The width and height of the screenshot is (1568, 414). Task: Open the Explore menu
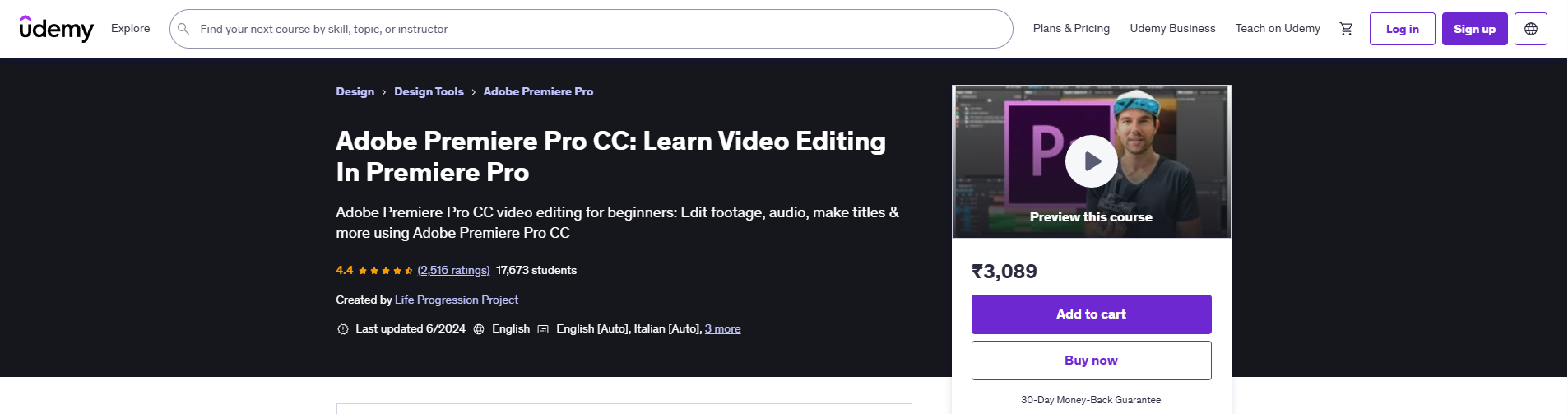[131, 28]
